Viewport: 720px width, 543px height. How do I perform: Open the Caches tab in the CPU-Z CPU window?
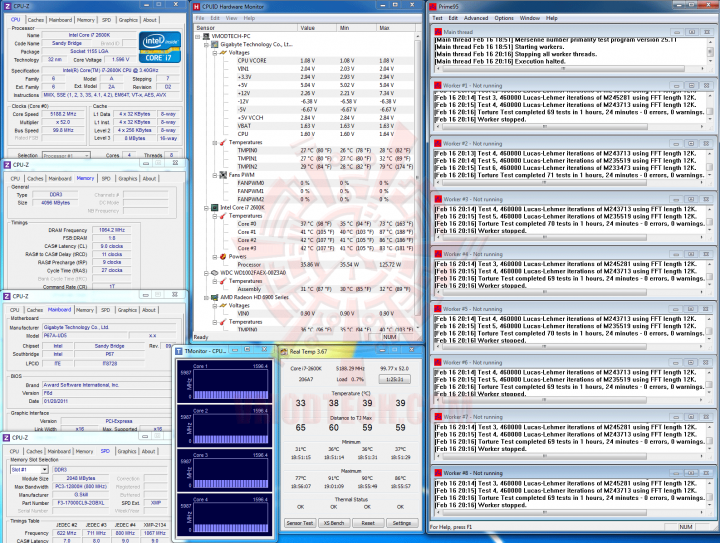(35, 20)
